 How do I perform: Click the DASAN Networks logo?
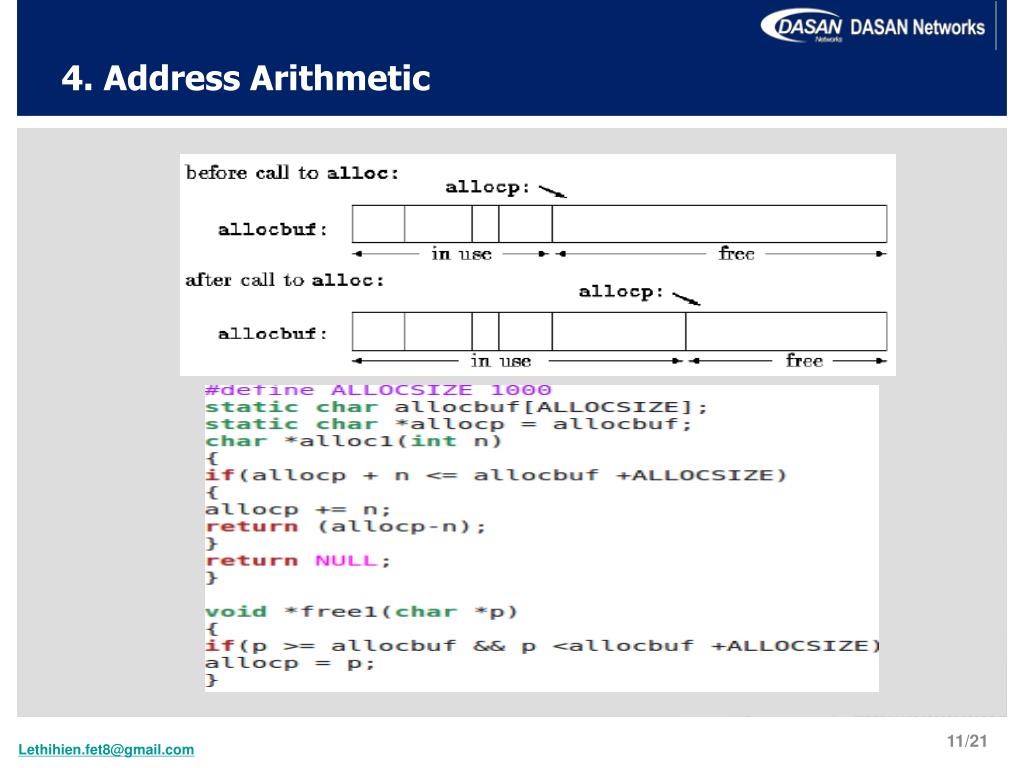click(x=872, y=26)
